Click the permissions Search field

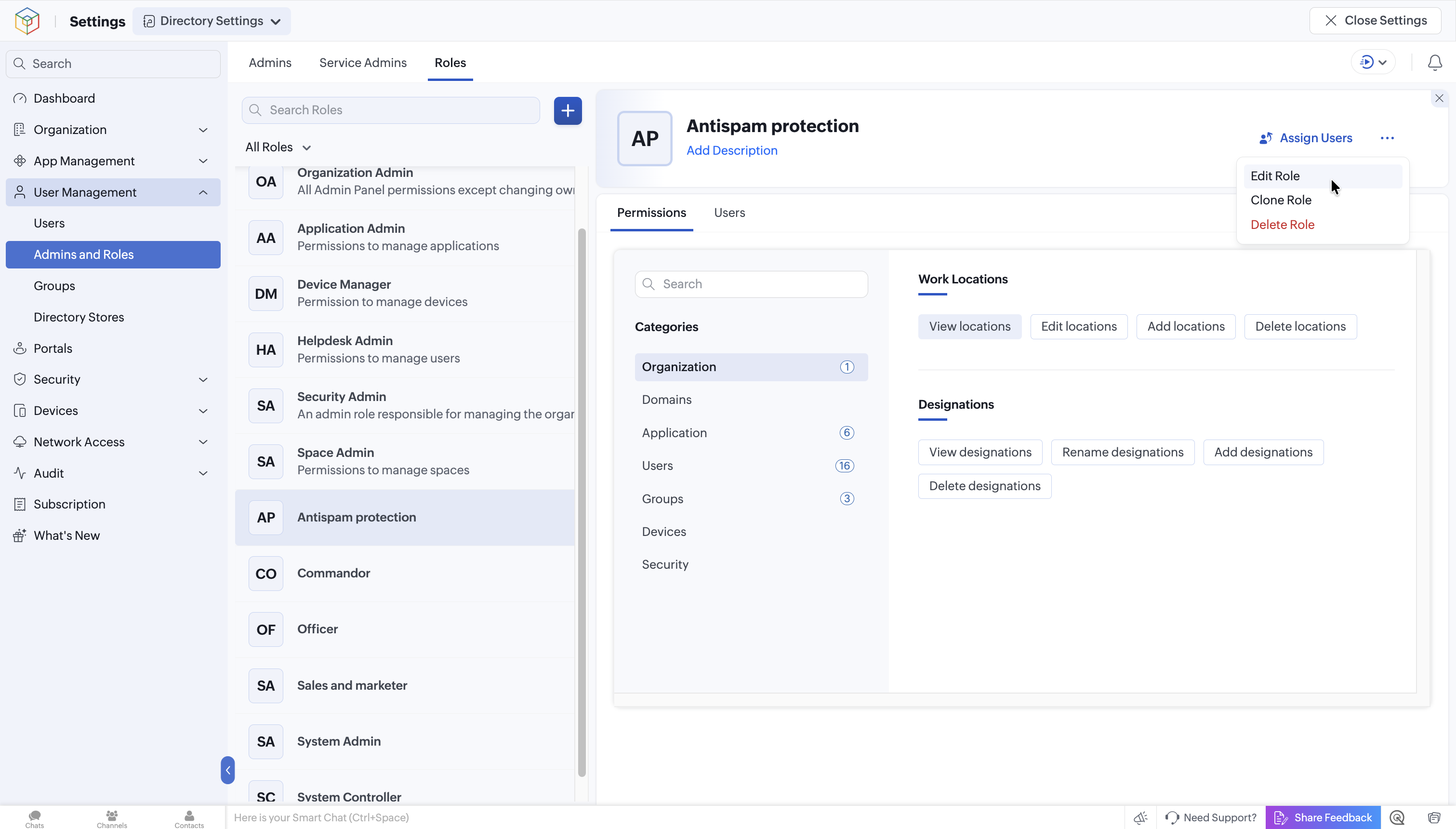coord(751,284)
